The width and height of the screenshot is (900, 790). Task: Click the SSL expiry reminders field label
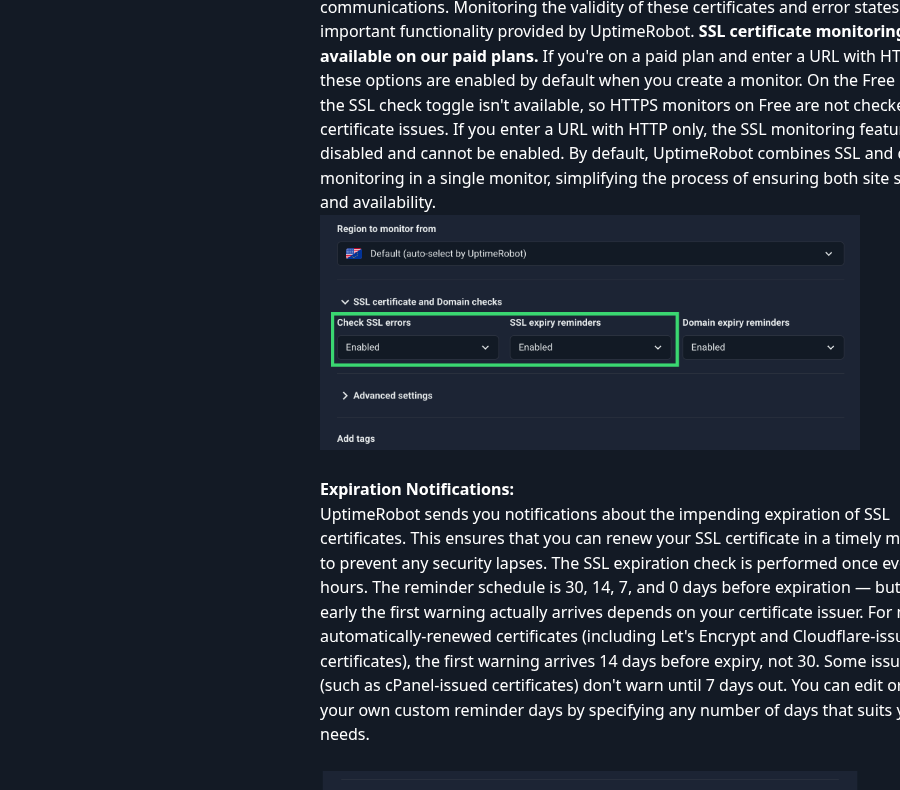555,323
